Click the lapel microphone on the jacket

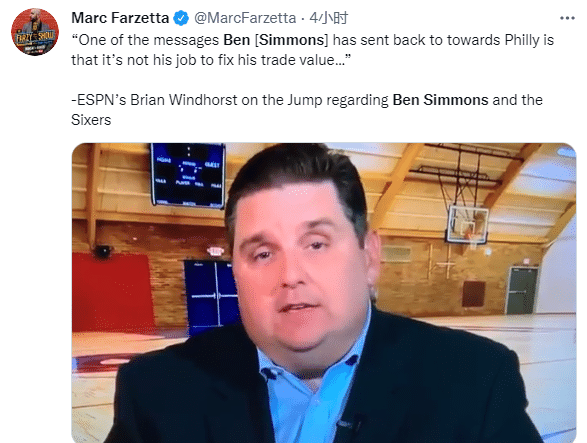[353, 424]
